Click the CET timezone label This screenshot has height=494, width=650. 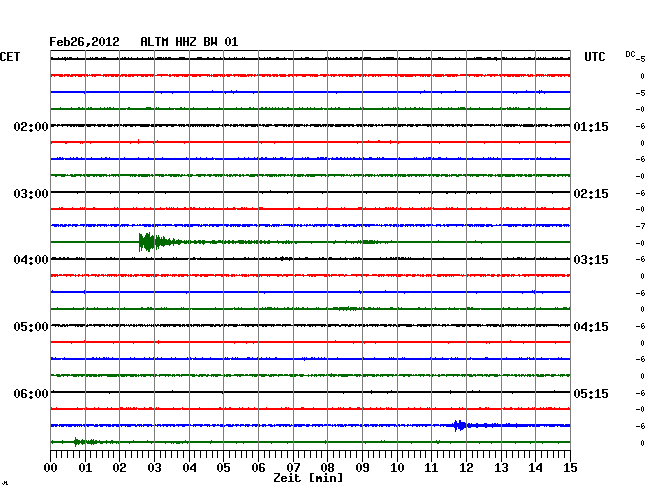point(10,57)
